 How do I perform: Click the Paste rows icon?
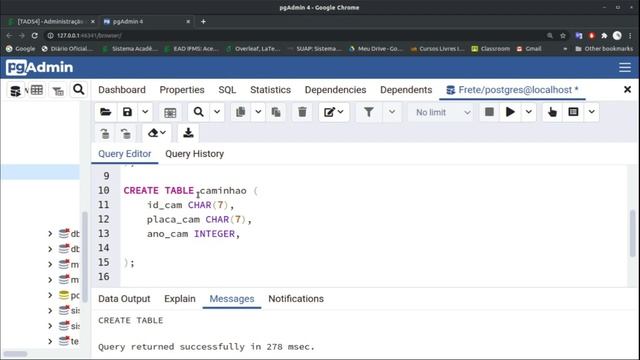(276, 112)
